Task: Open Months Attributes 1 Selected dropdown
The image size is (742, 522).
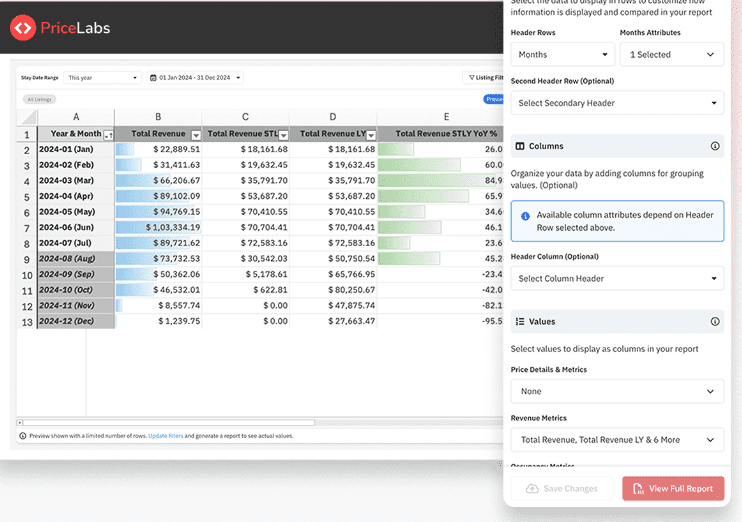Action: tap(672, 54)
